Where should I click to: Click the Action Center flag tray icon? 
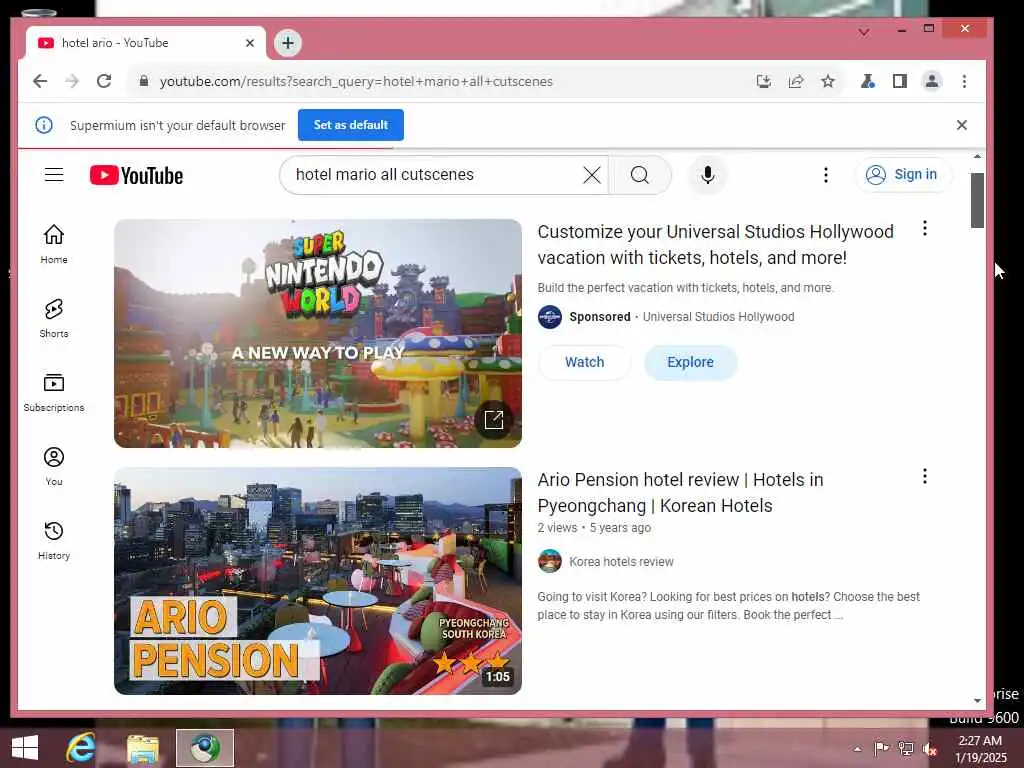point(881,748)
